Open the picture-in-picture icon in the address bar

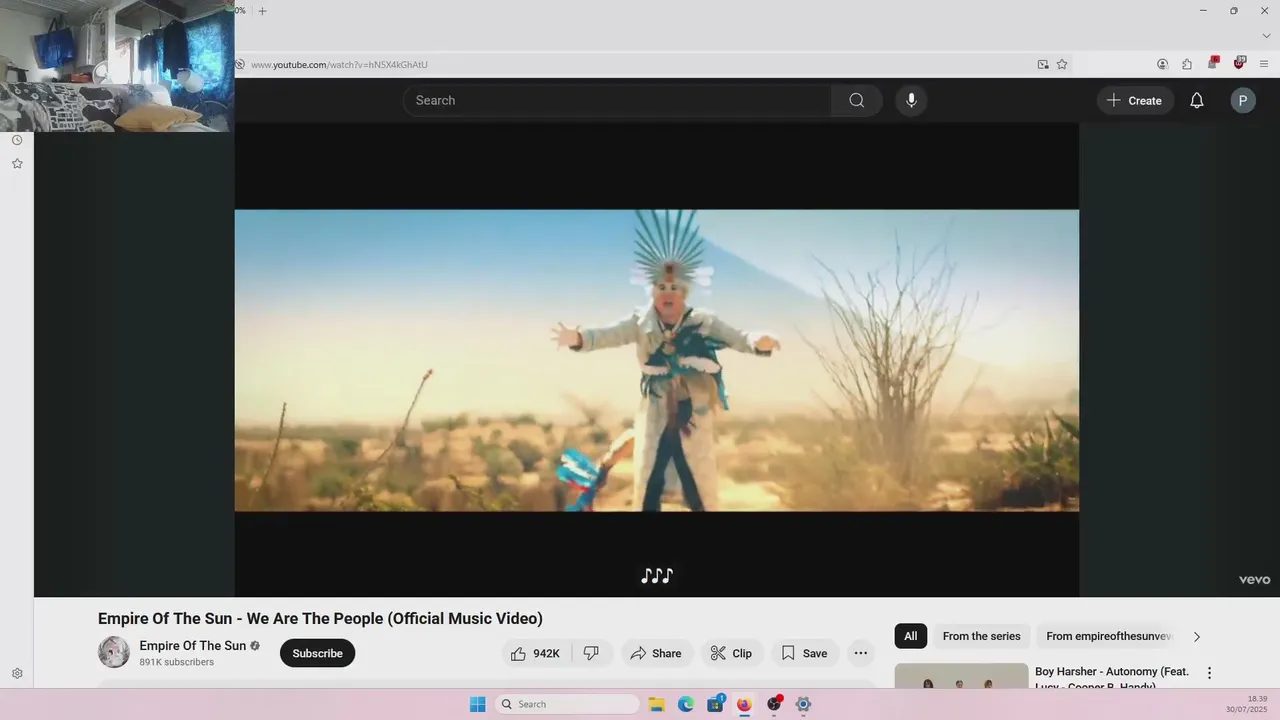click(x=1043, y=64)
